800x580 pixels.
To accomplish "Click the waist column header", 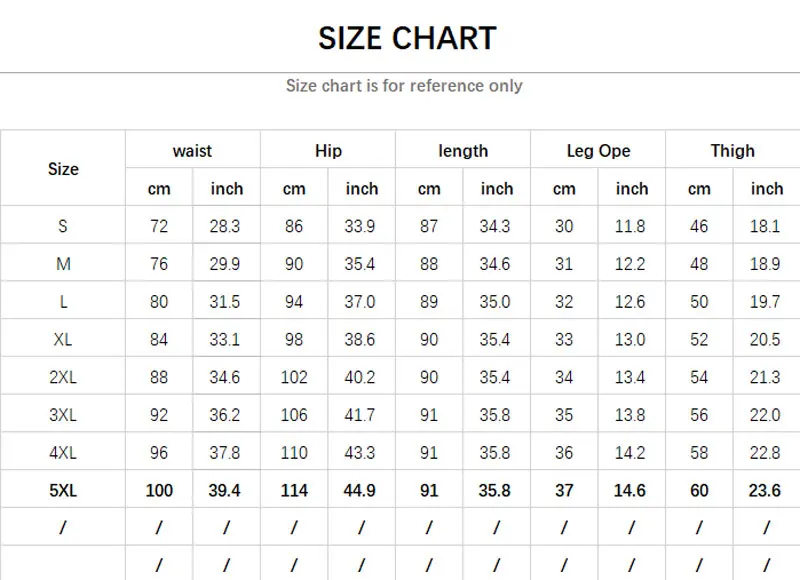I will pos(192,151).
